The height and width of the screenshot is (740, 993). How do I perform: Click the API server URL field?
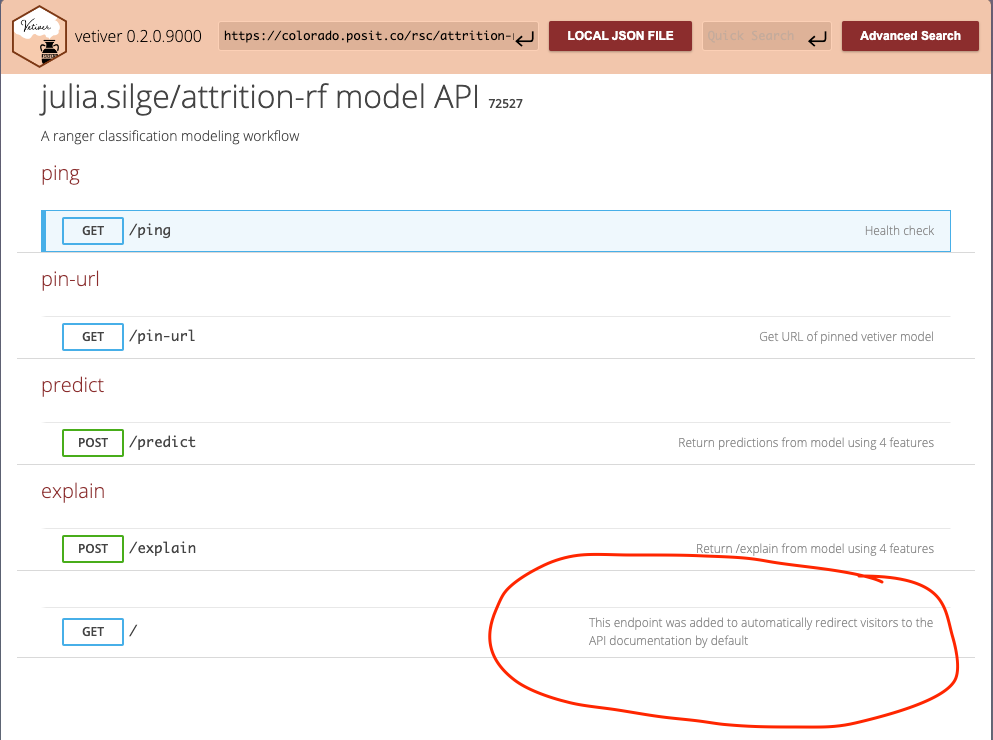(x=370, y=36)
